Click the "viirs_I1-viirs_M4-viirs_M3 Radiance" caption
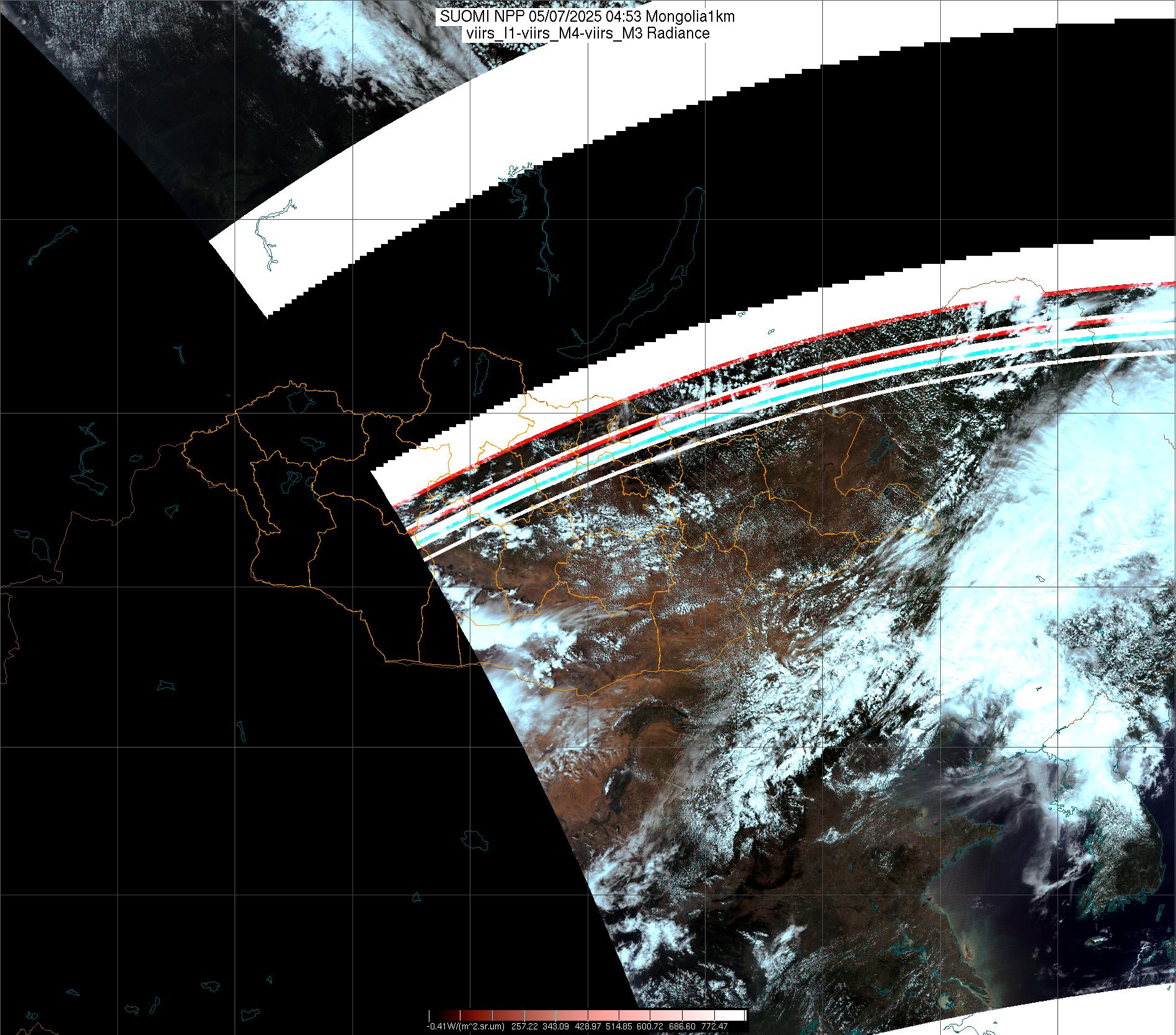Viewport: 1176px width, 1035px height. coord(587,34)
